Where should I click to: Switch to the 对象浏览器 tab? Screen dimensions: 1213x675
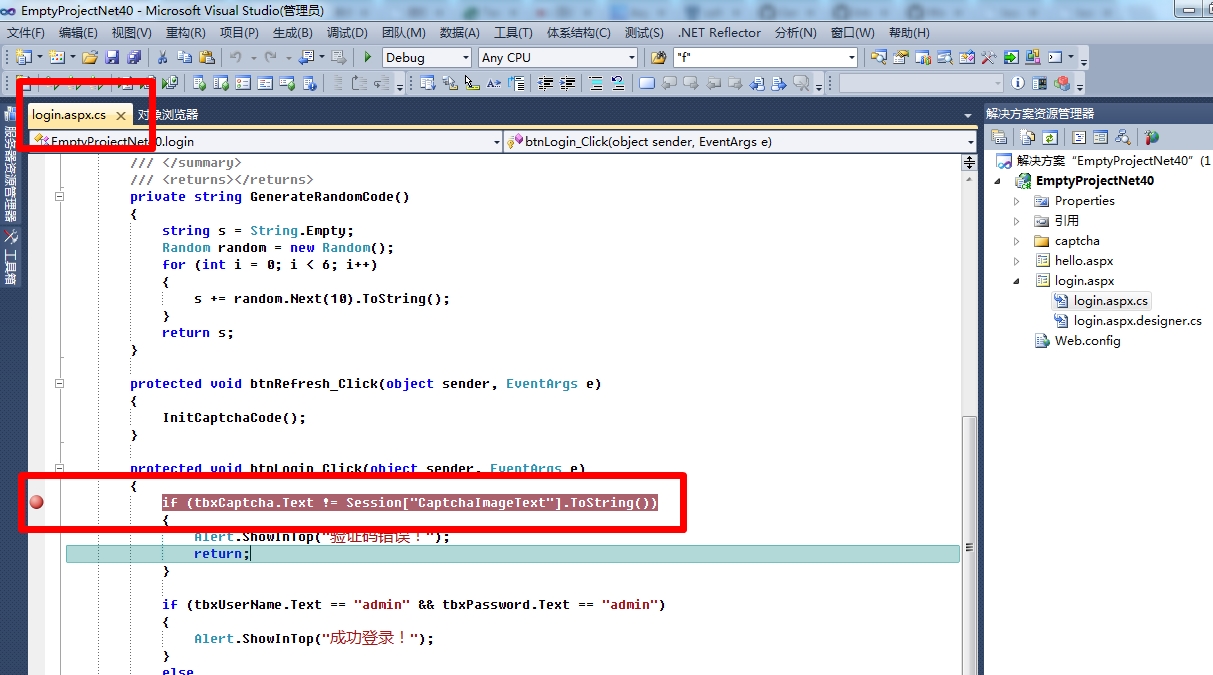click(x=168, y=115)
